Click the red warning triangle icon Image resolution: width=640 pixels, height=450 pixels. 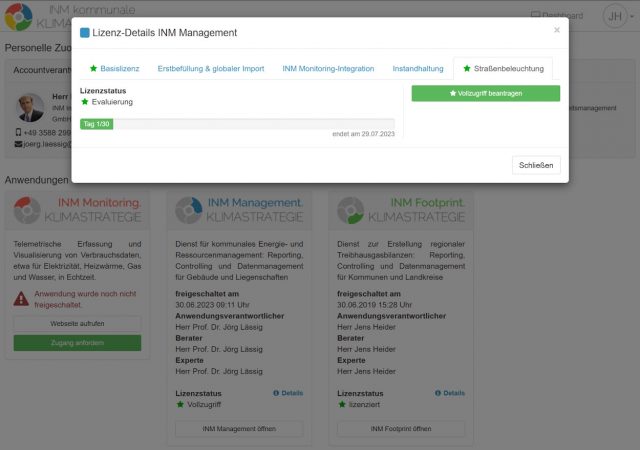(21, 298)
